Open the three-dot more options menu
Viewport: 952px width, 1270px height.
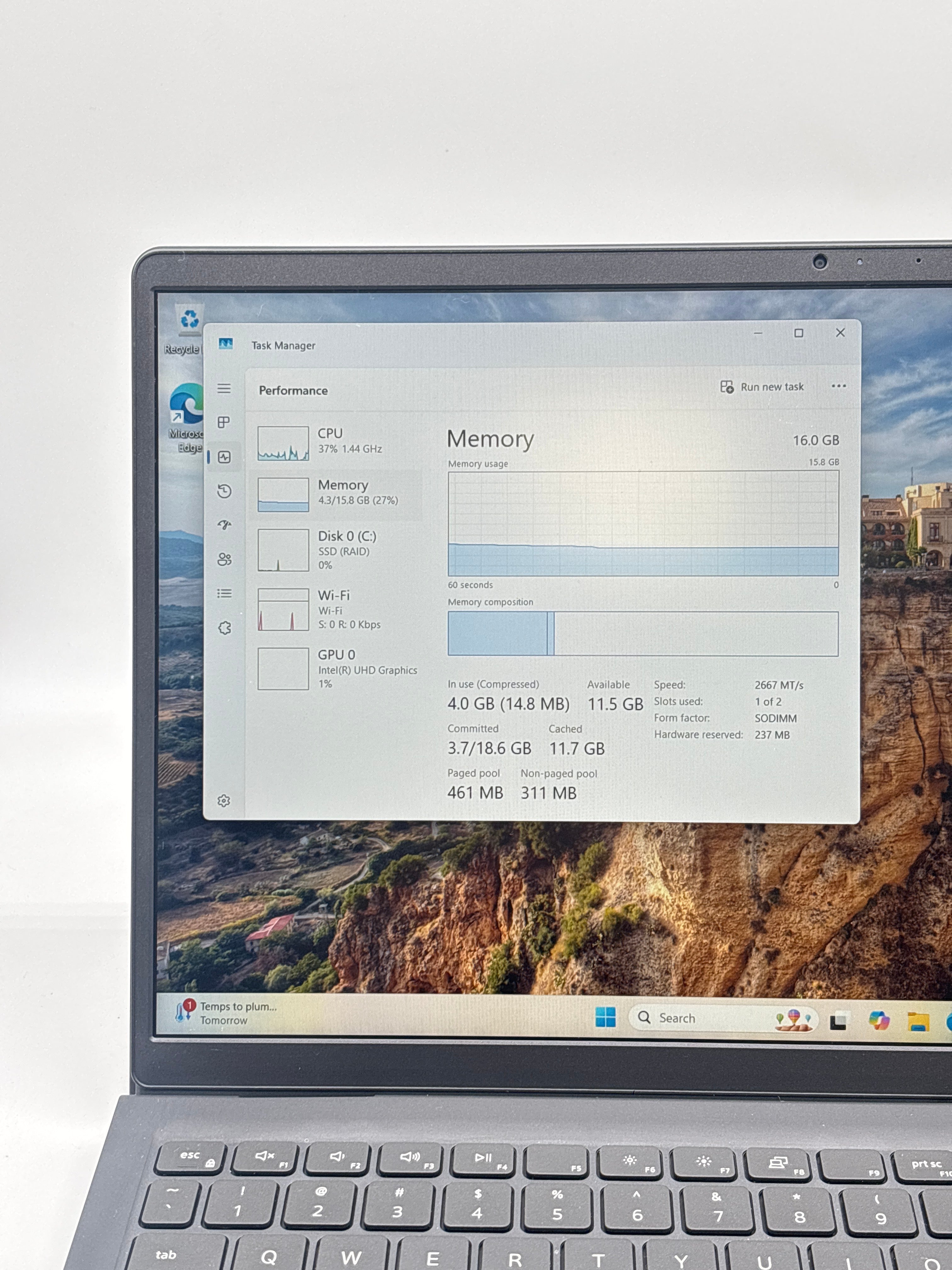coord(838,386)
